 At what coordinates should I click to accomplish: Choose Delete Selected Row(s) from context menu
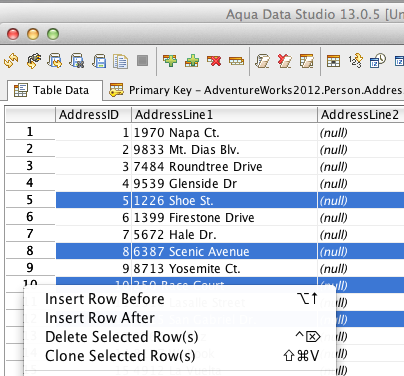(x=180, y=337)
